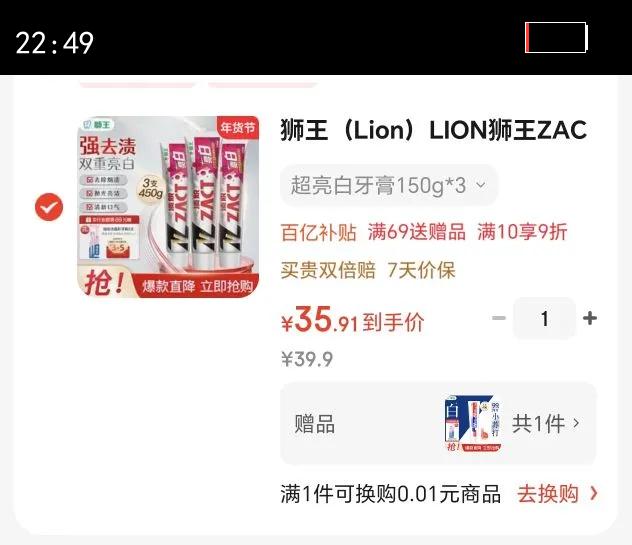The height and width of the screenshot is (545, 632).
Task: Tap the ¥35.91 到手价 price
Action: (352, 320)
